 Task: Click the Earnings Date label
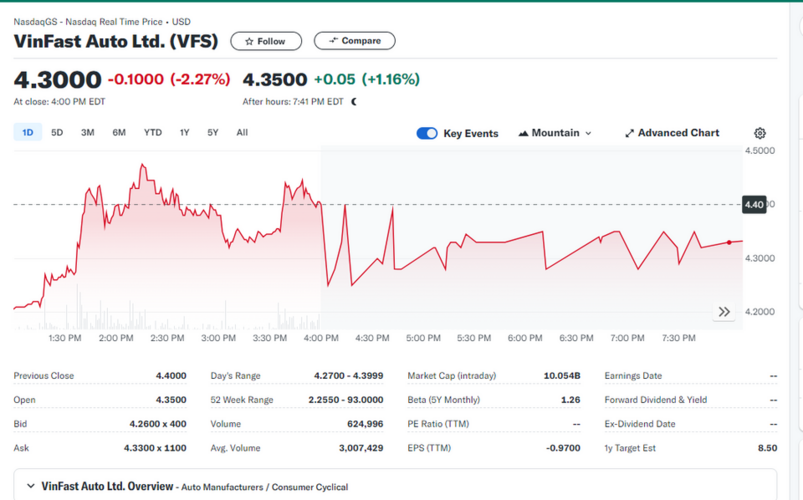(x=633, y=376)
